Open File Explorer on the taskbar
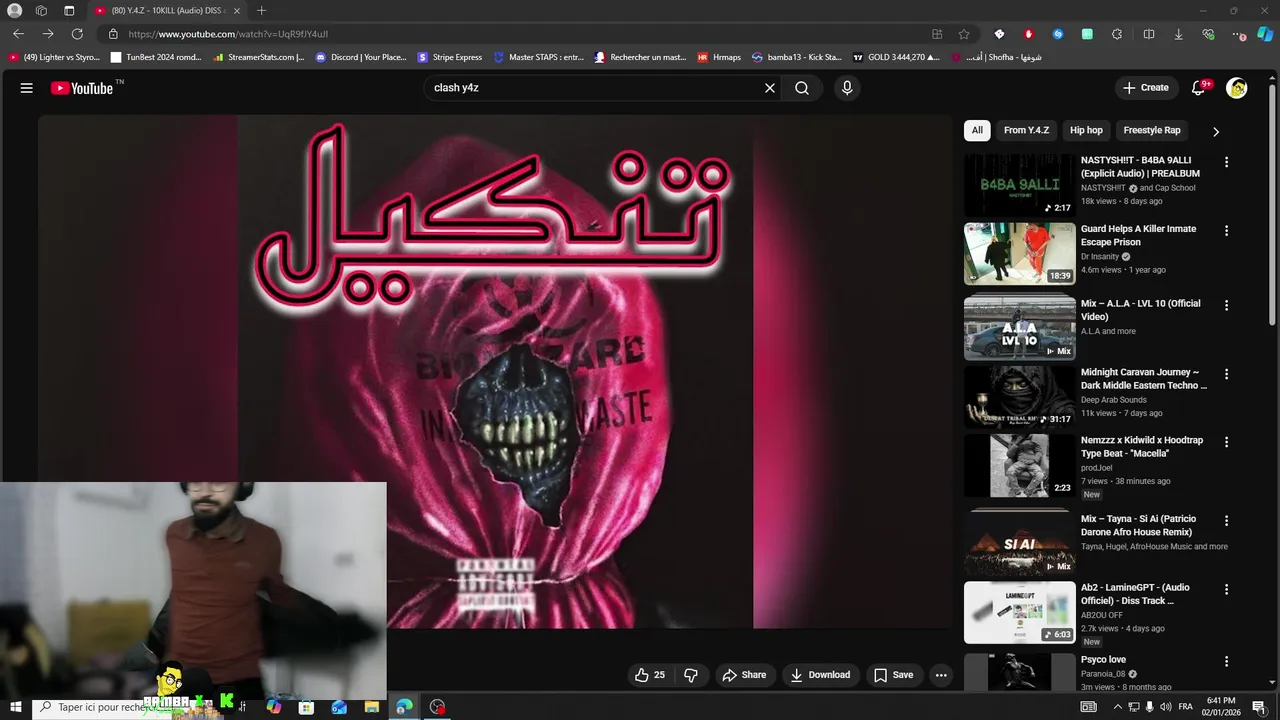 tap(372, 707)
